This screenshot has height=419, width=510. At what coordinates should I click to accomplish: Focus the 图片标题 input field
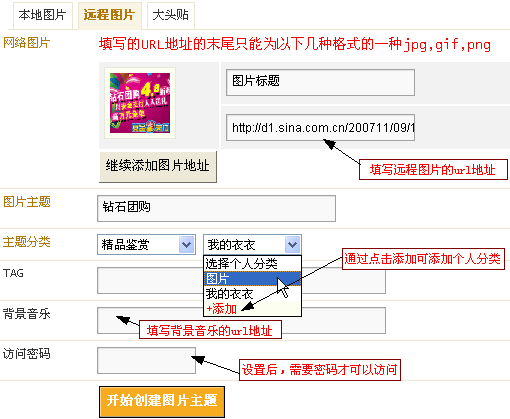point(320,82)
